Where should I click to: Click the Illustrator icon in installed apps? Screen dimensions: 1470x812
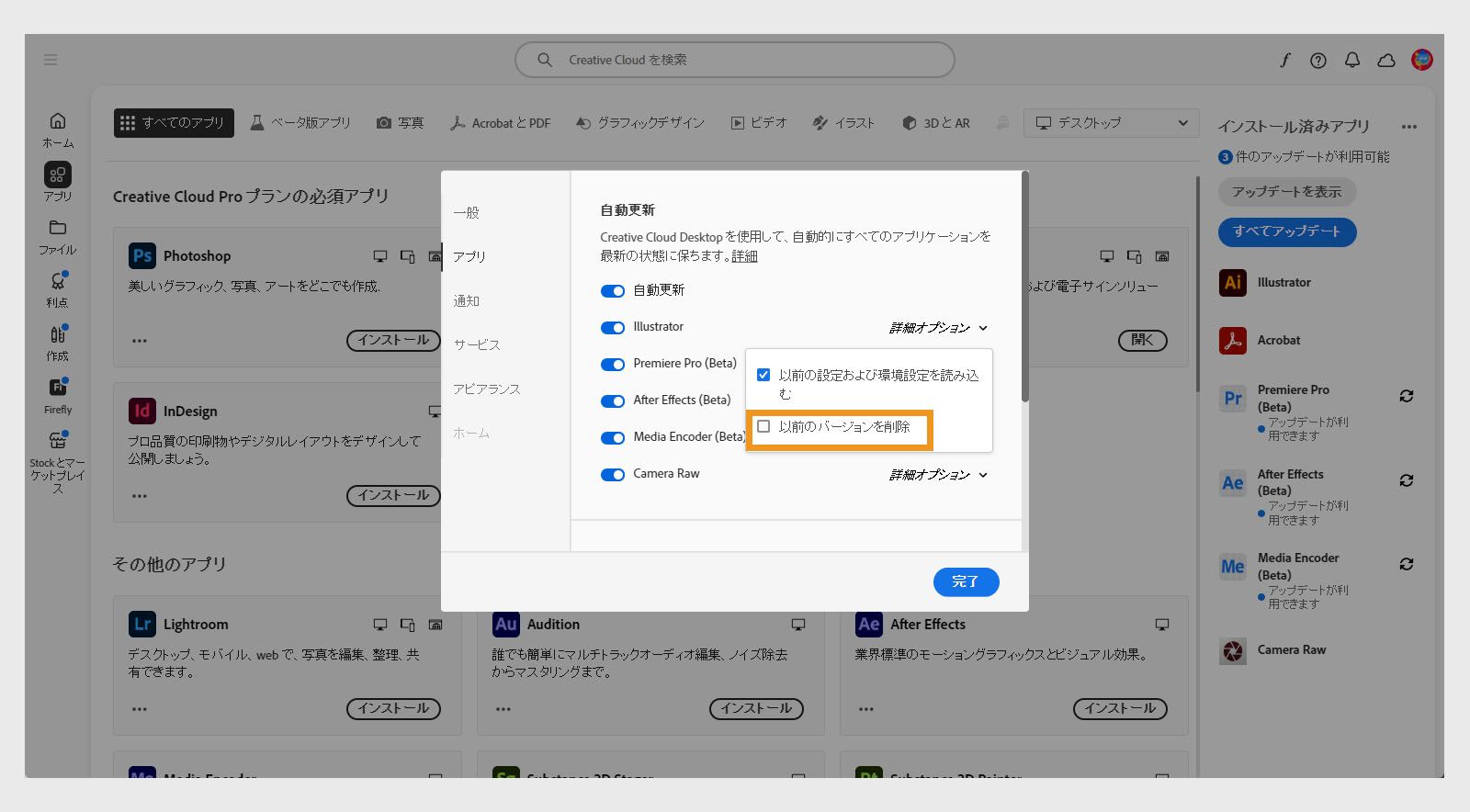(1233, 283)
